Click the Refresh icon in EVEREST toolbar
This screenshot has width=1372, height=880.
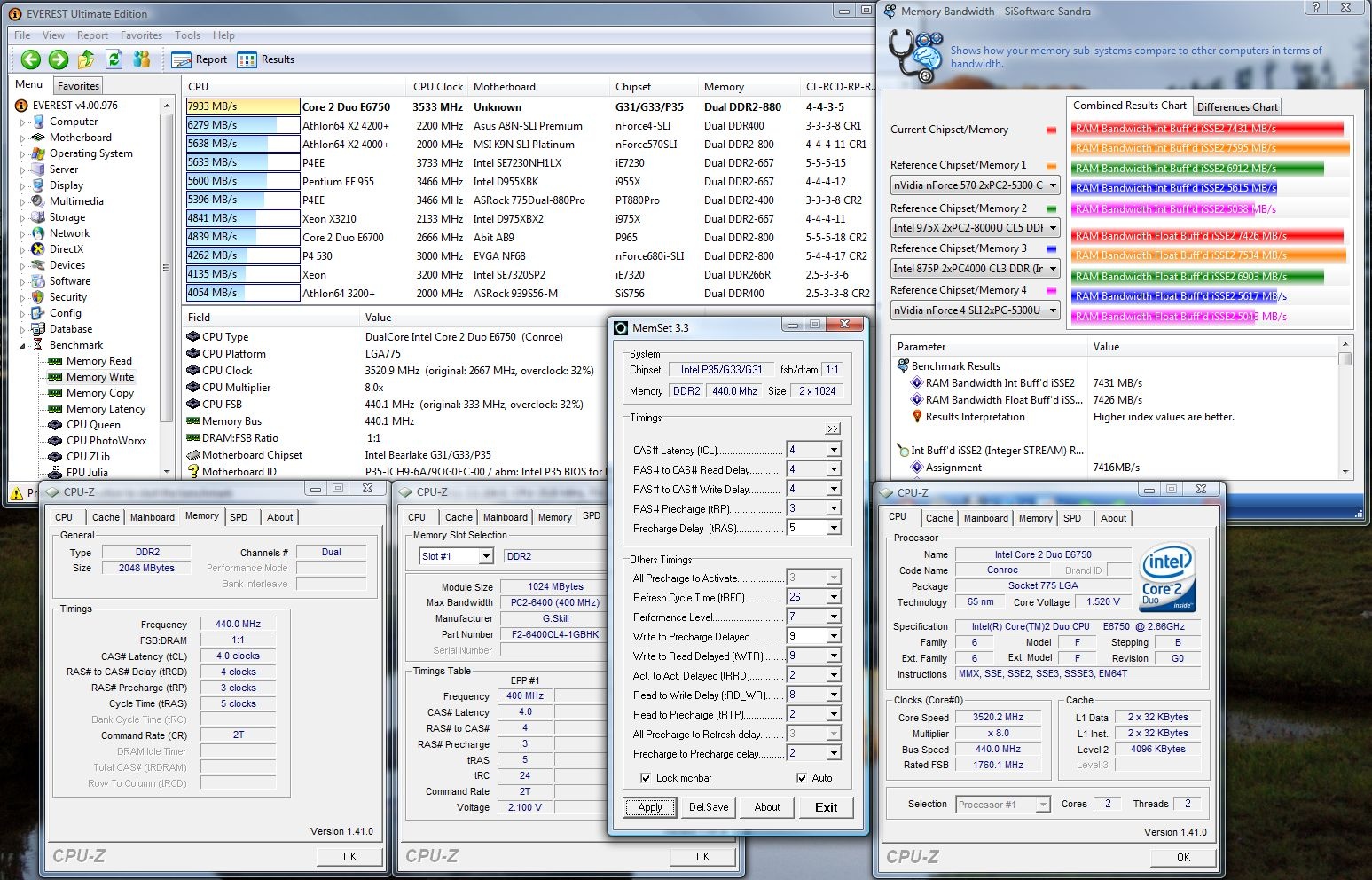(x=114, y=59)
